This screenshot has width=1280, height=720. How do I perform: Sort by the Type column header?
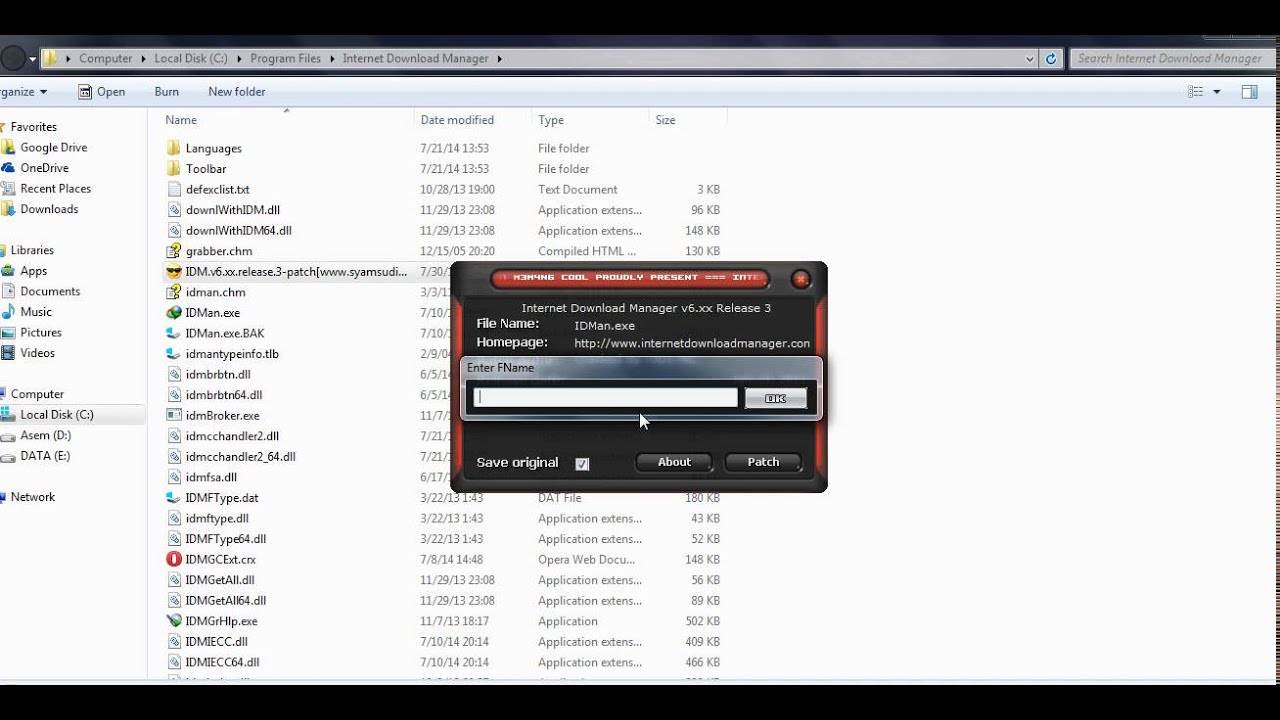point(551,120)
